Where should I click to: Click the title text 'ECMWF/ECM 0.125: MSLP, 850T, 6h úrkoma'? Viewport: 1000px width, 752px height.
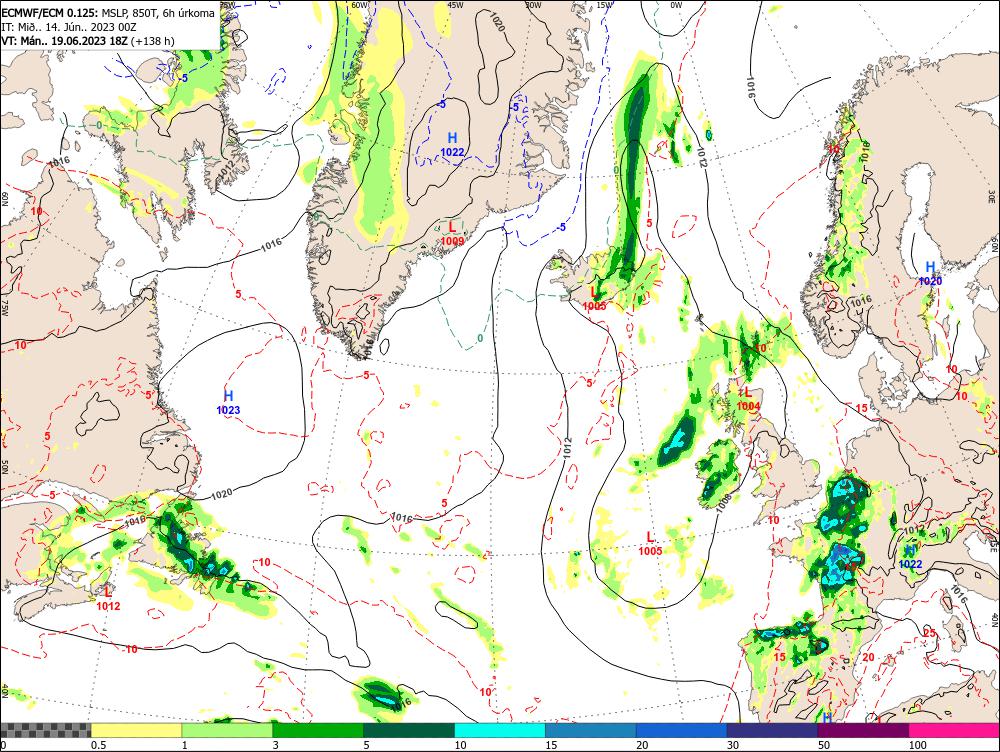(x=108, y=13)
